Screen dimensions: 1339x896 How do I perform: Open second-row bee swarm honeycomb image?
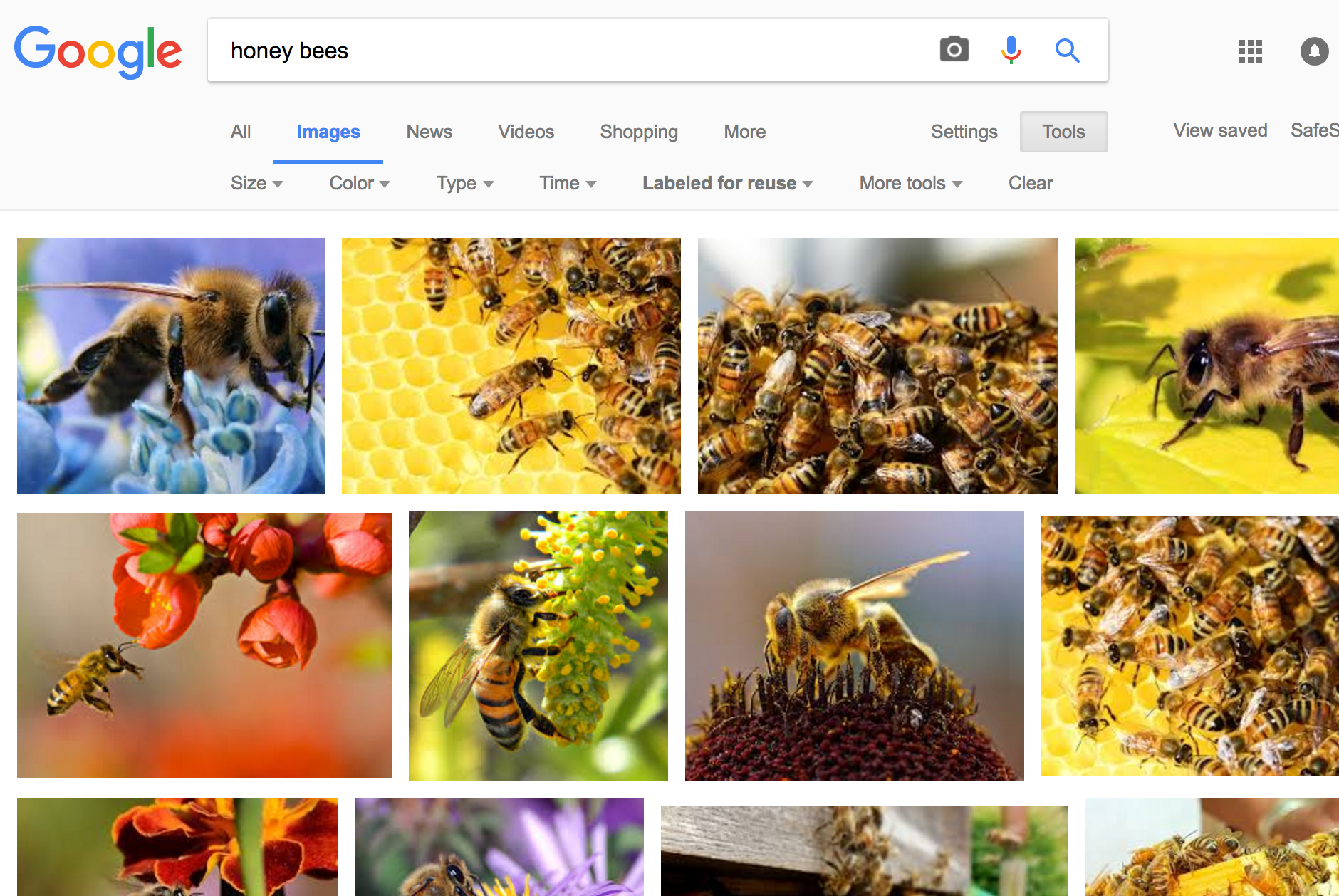[x=1189, y=645]
